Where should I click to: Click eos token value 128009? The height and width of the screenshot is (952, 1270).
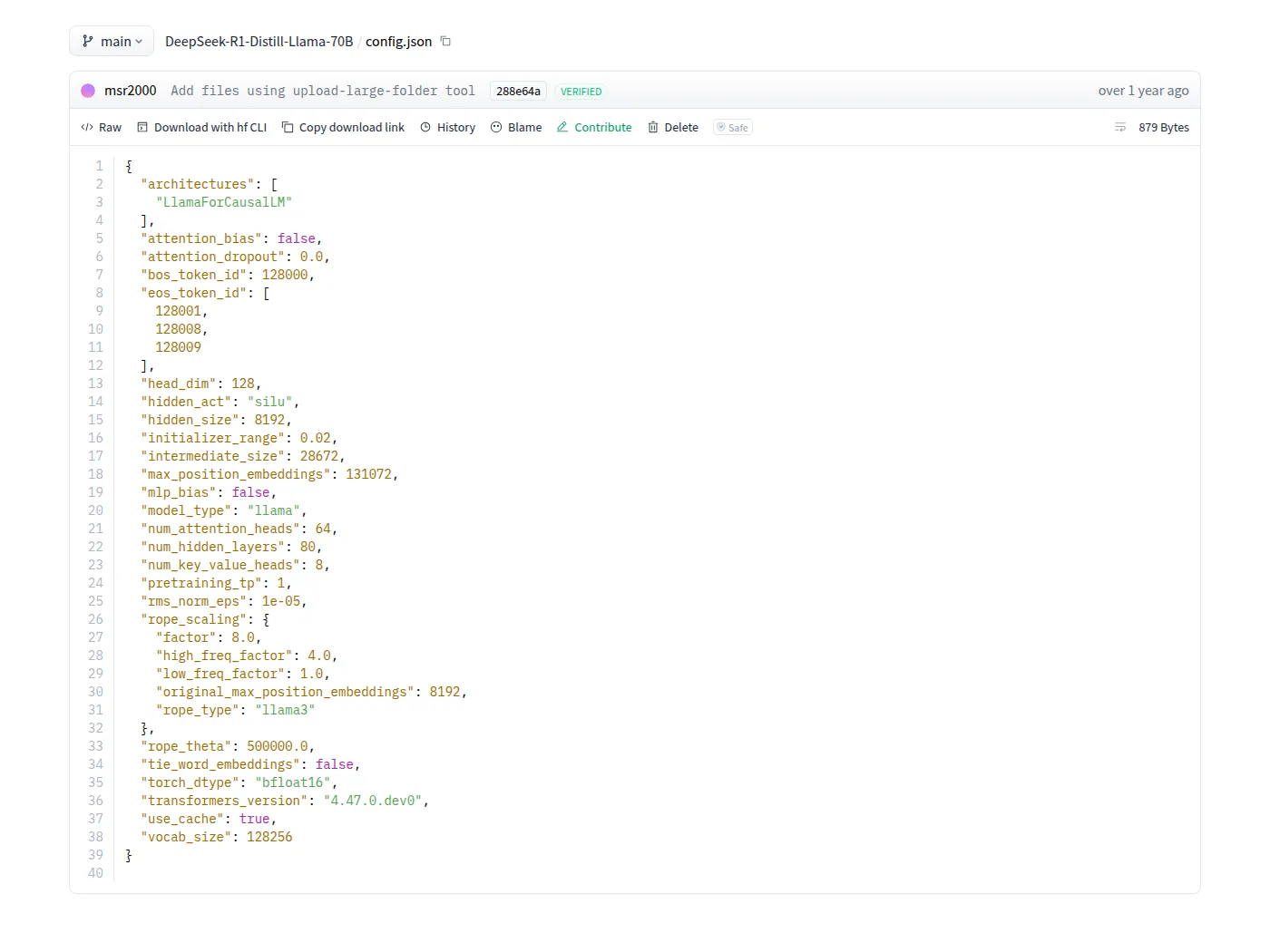179,347
